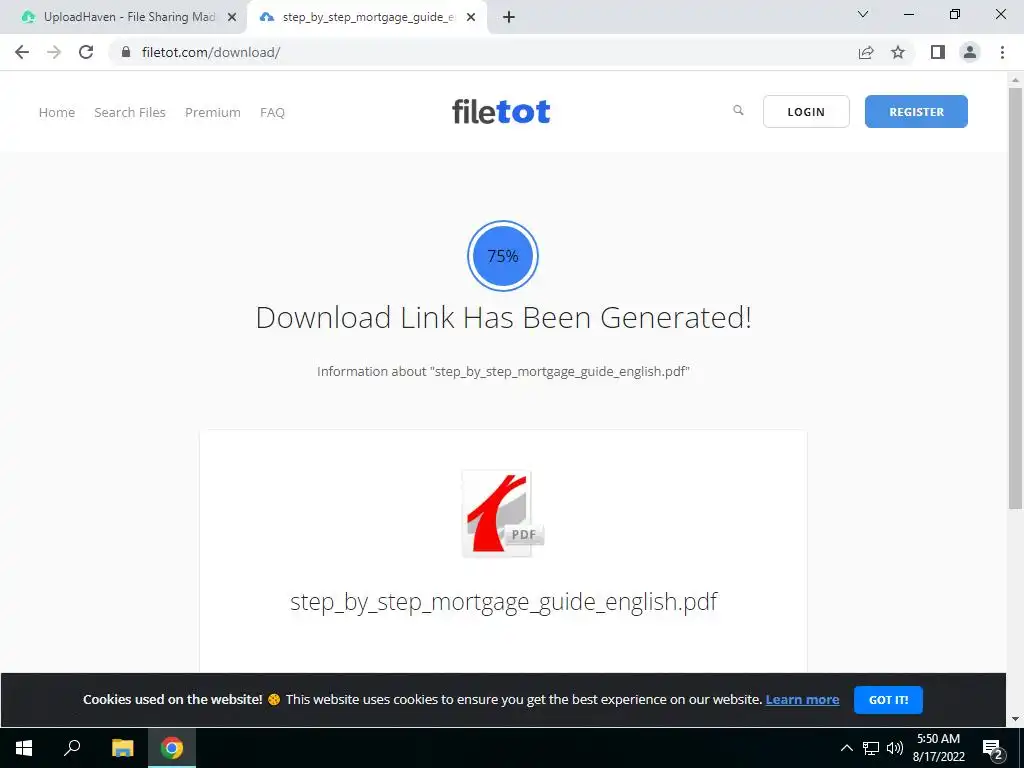This screenshot has height=768, width=1024.
Task: Click the site search magnifier icon
Action: [738, 110]
